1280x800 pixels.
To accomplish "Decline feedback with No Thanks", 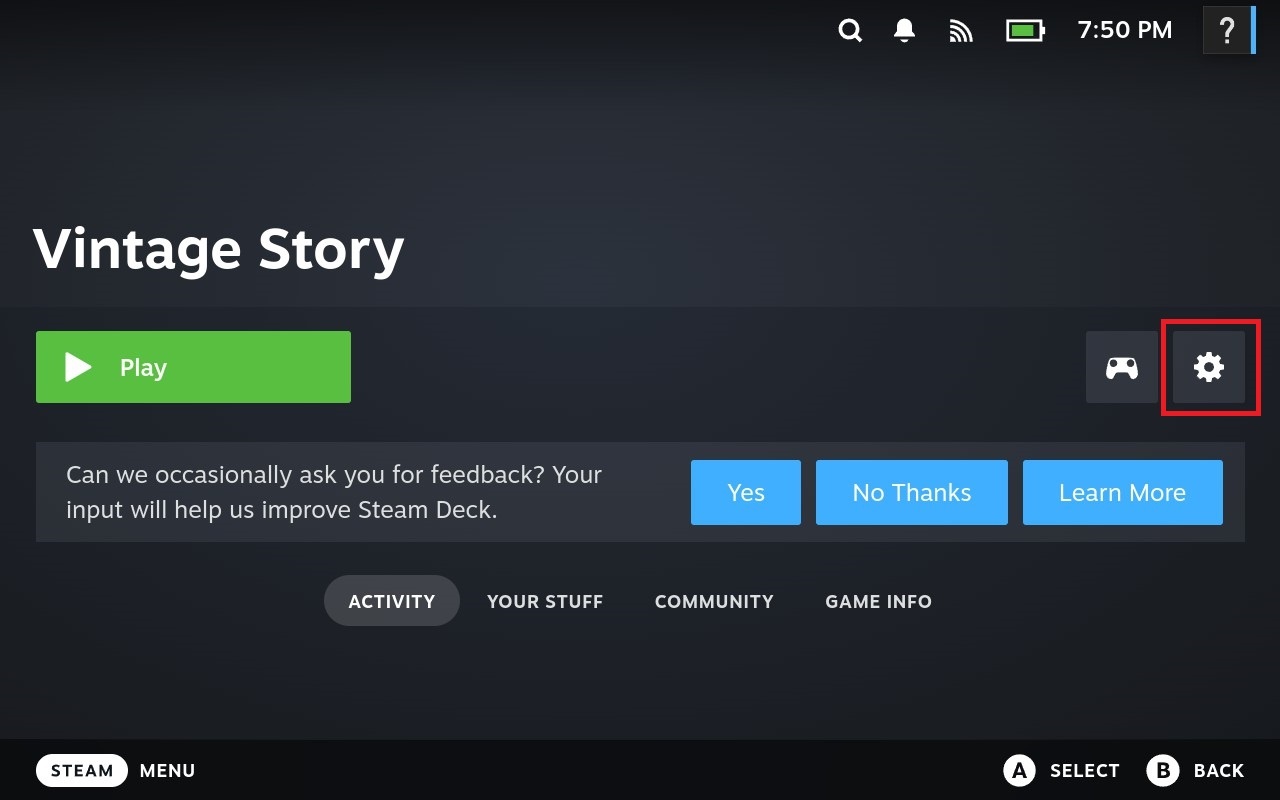I will coord(911,493).
